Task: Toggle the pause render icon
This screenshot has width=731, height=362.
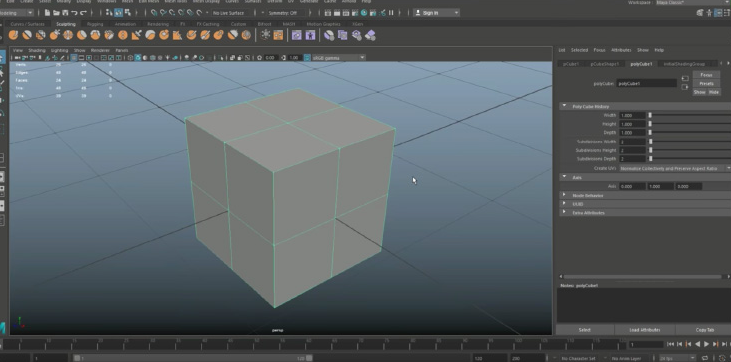Action: (x=391, y=13)
